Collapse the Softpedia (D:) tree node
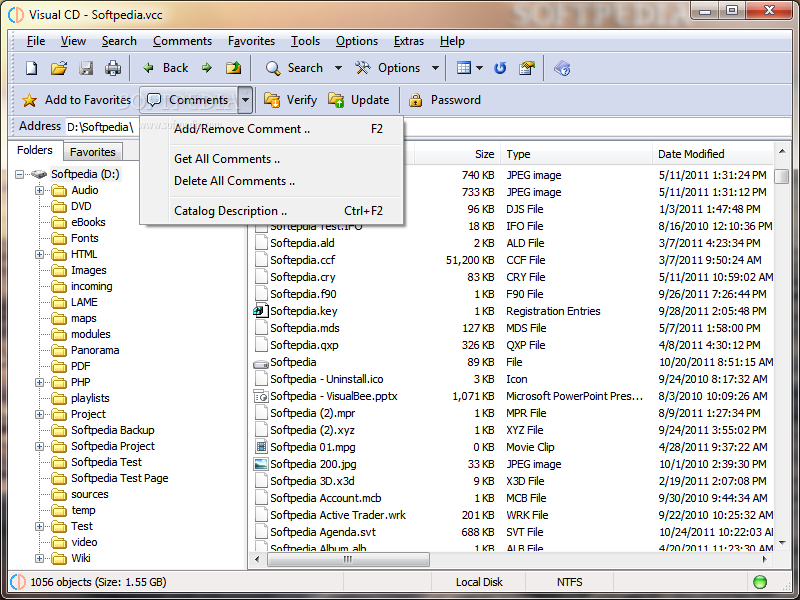This screenshot has width=800, height=600. click(x=19, y=174)
